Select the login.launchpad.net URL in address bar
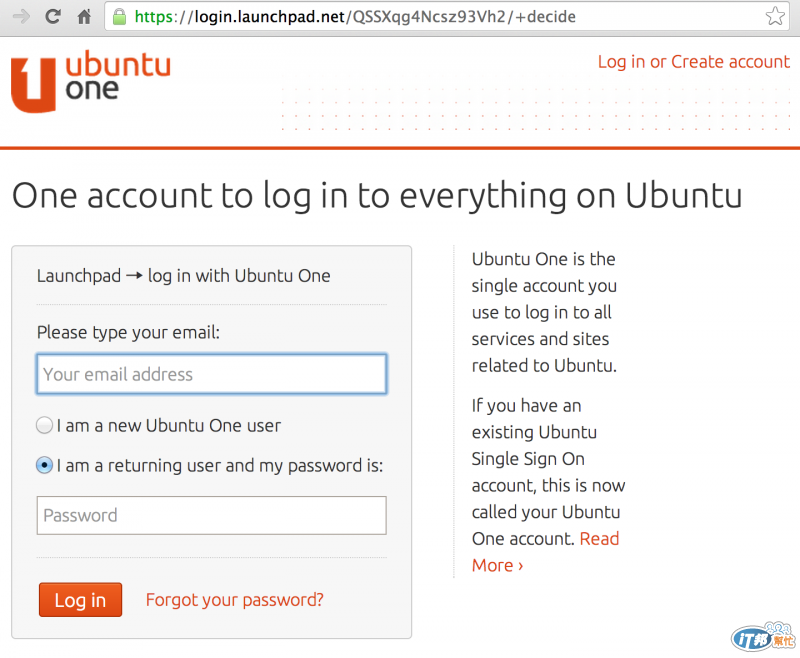 [355, 17]
